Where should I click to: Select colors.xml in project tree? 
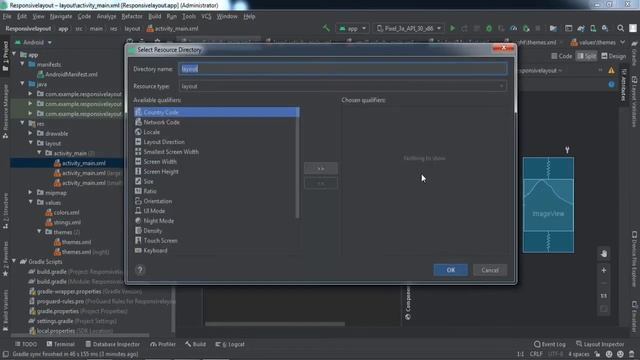pyautogui.click(x=62, y=212)
